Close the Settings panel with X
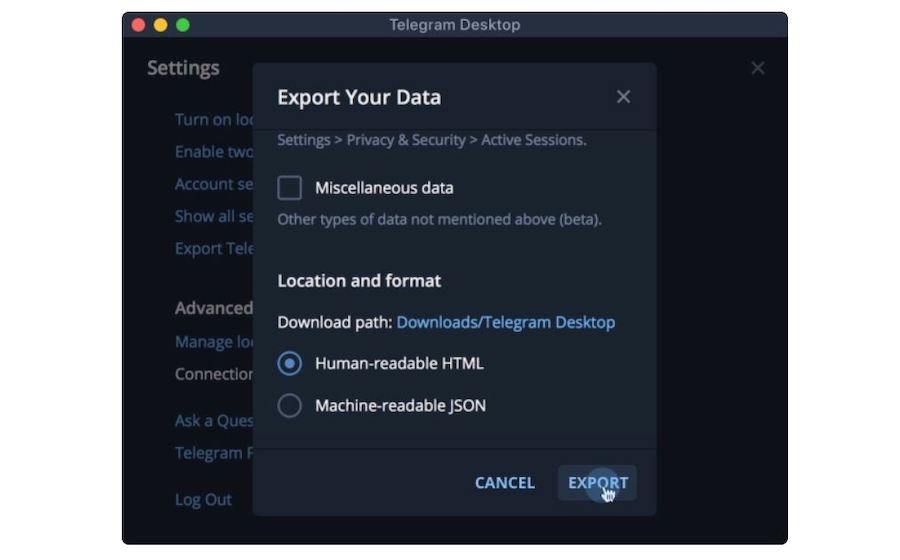The height and width of the screenshot is (560, 900). (757, 68)
